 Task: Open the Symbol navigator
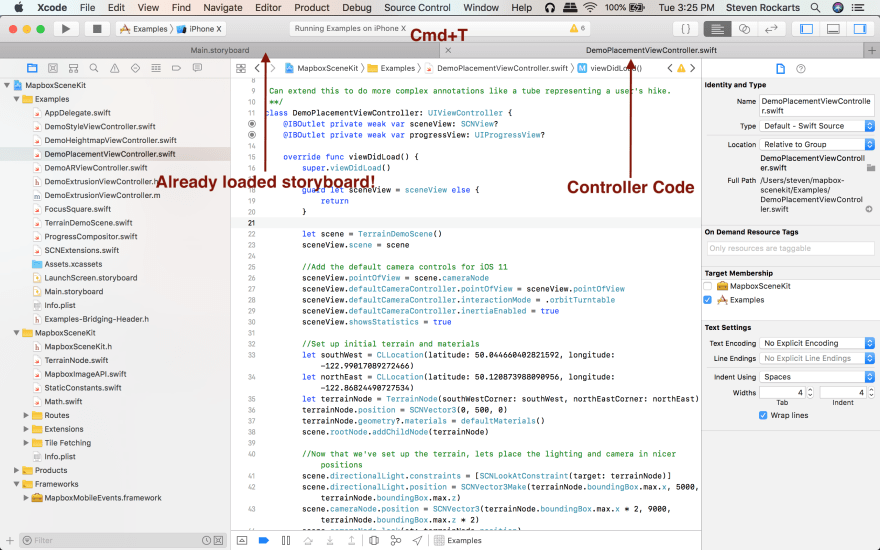[74, 68]
